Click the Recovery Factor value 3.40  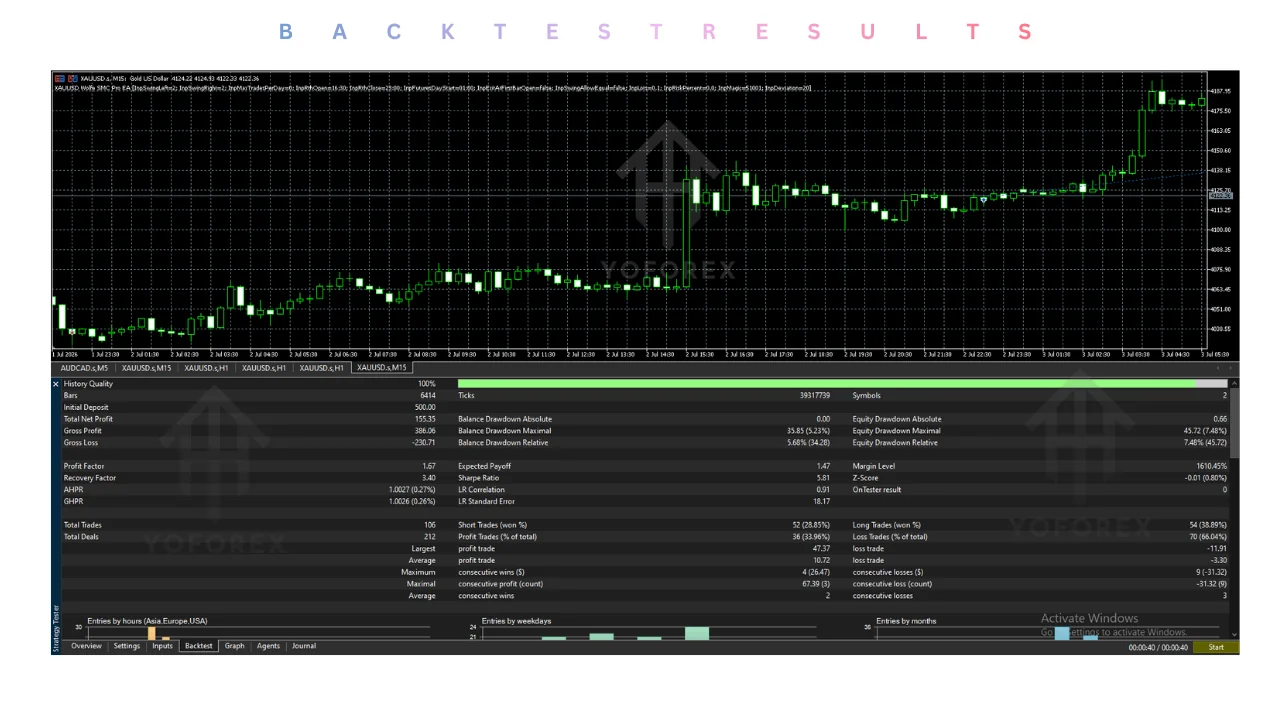(x=429, y=478)
